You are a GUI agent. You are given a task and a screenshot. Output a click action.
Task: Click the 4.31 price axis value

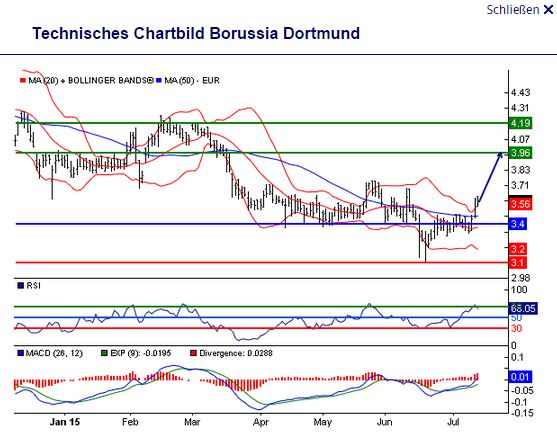(x=520, y=108)
